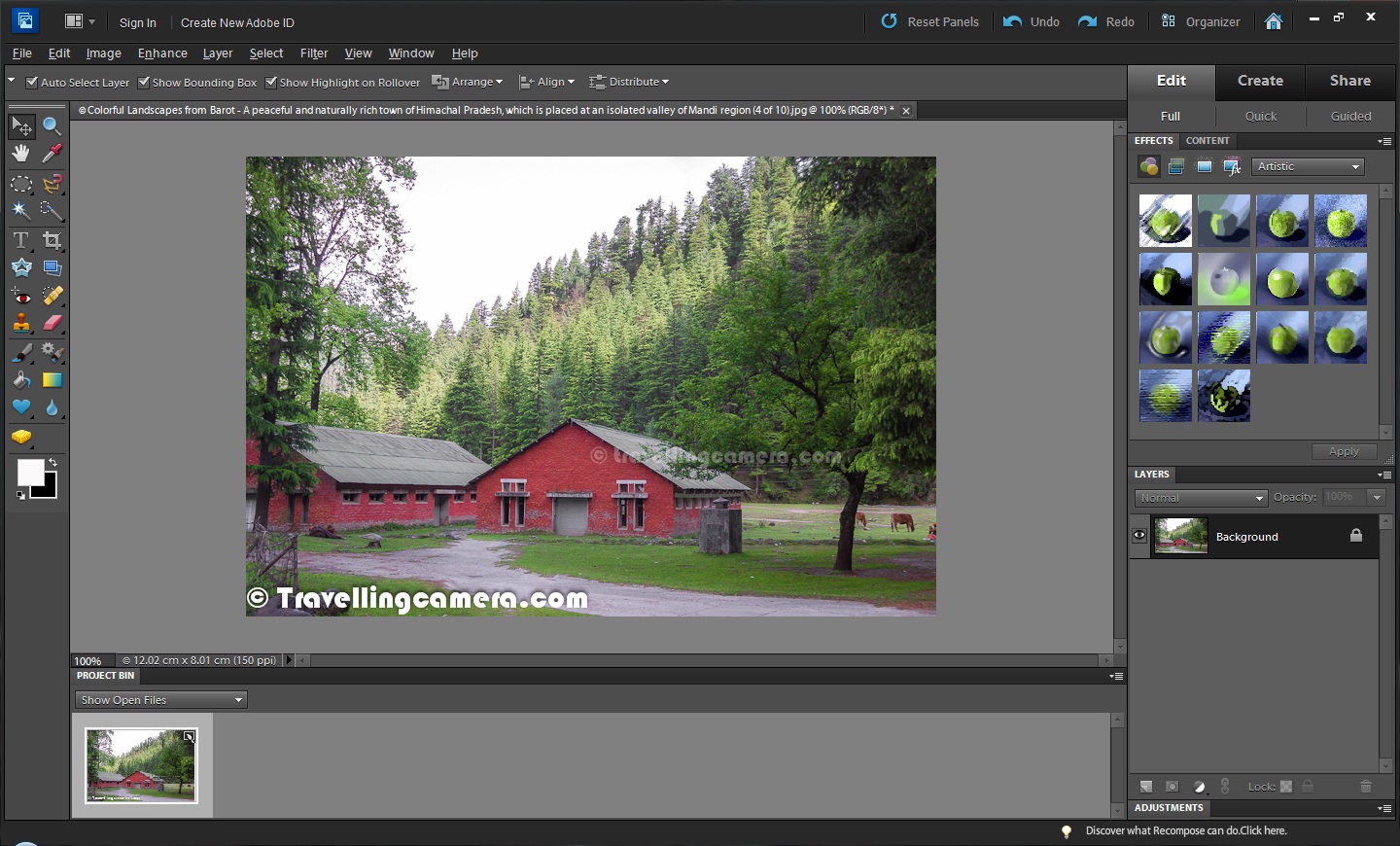
Task: Open the Artistic effects dropdown
Action: tap(1308, 166)
